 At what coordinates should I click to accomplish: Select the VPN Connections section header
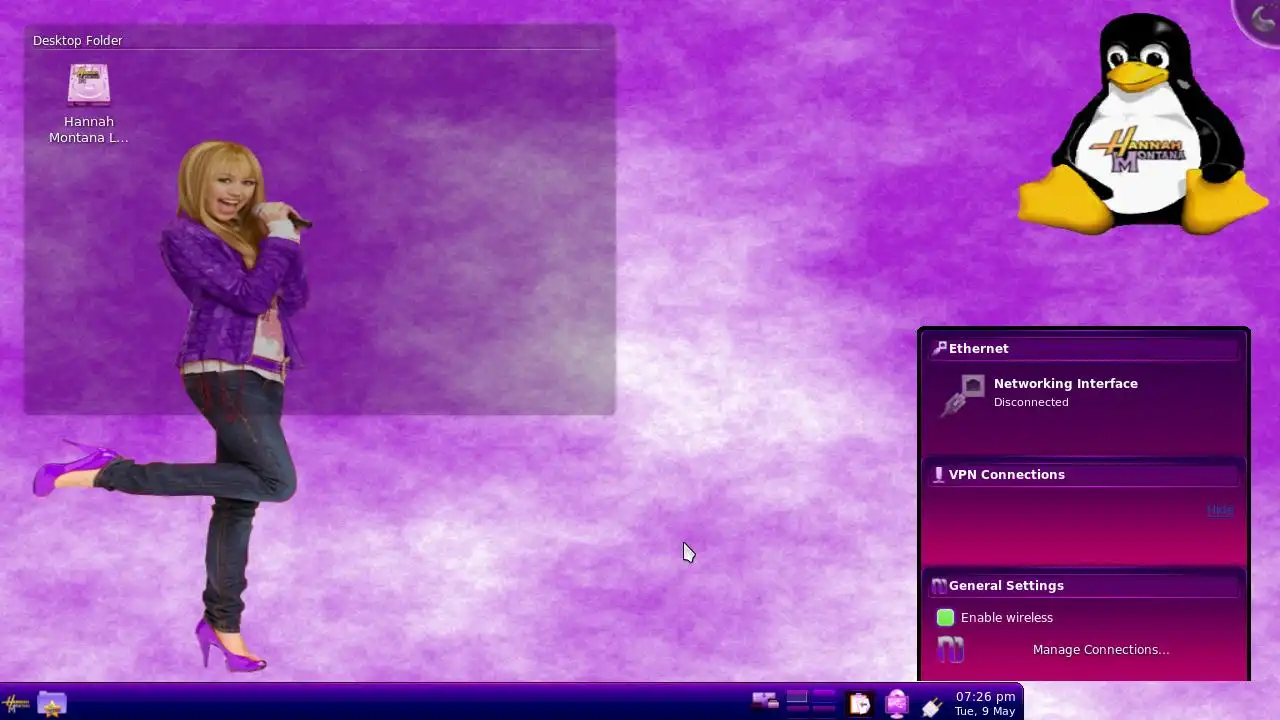[1085, 474]
